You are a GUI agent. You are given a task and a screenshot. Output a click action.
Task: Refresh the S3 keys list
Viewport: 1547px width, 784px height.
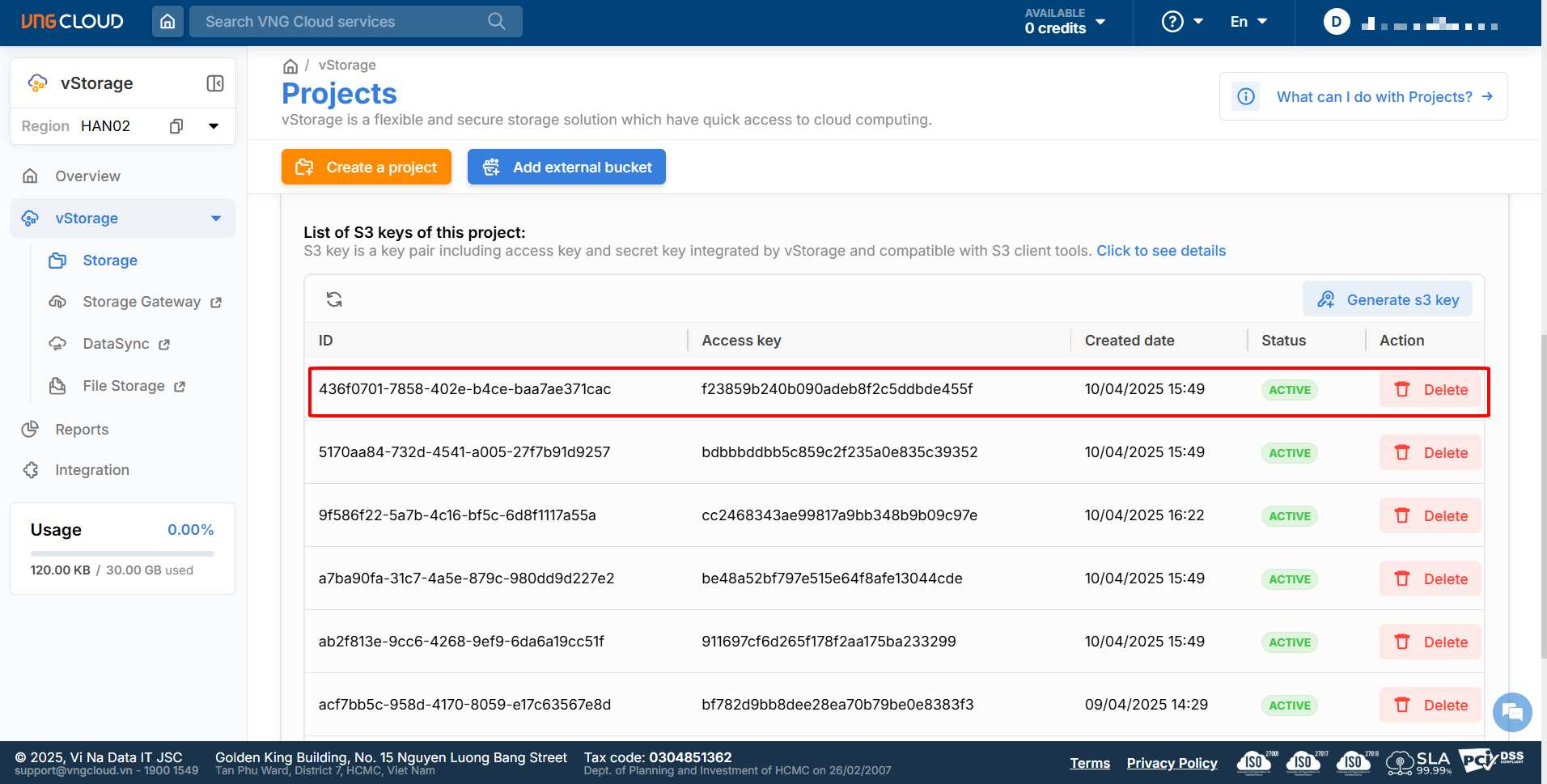pos(334,299)
